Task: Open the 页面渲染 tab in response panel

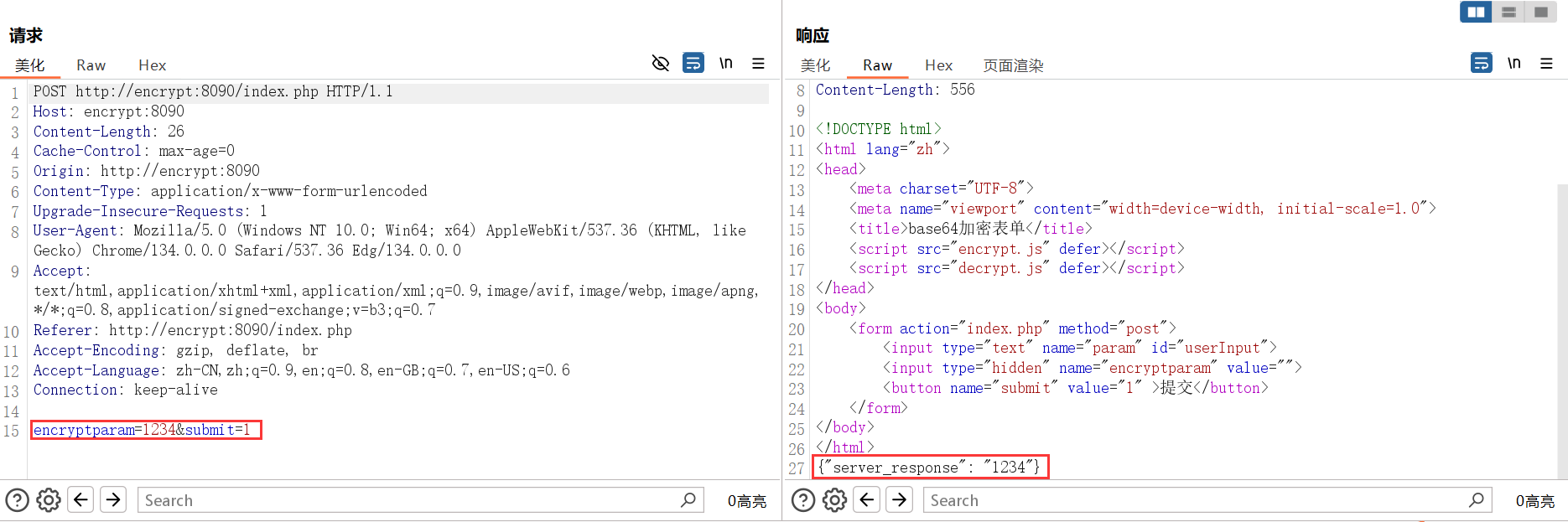Action: pyautogui.click(x=1013, y=65)
